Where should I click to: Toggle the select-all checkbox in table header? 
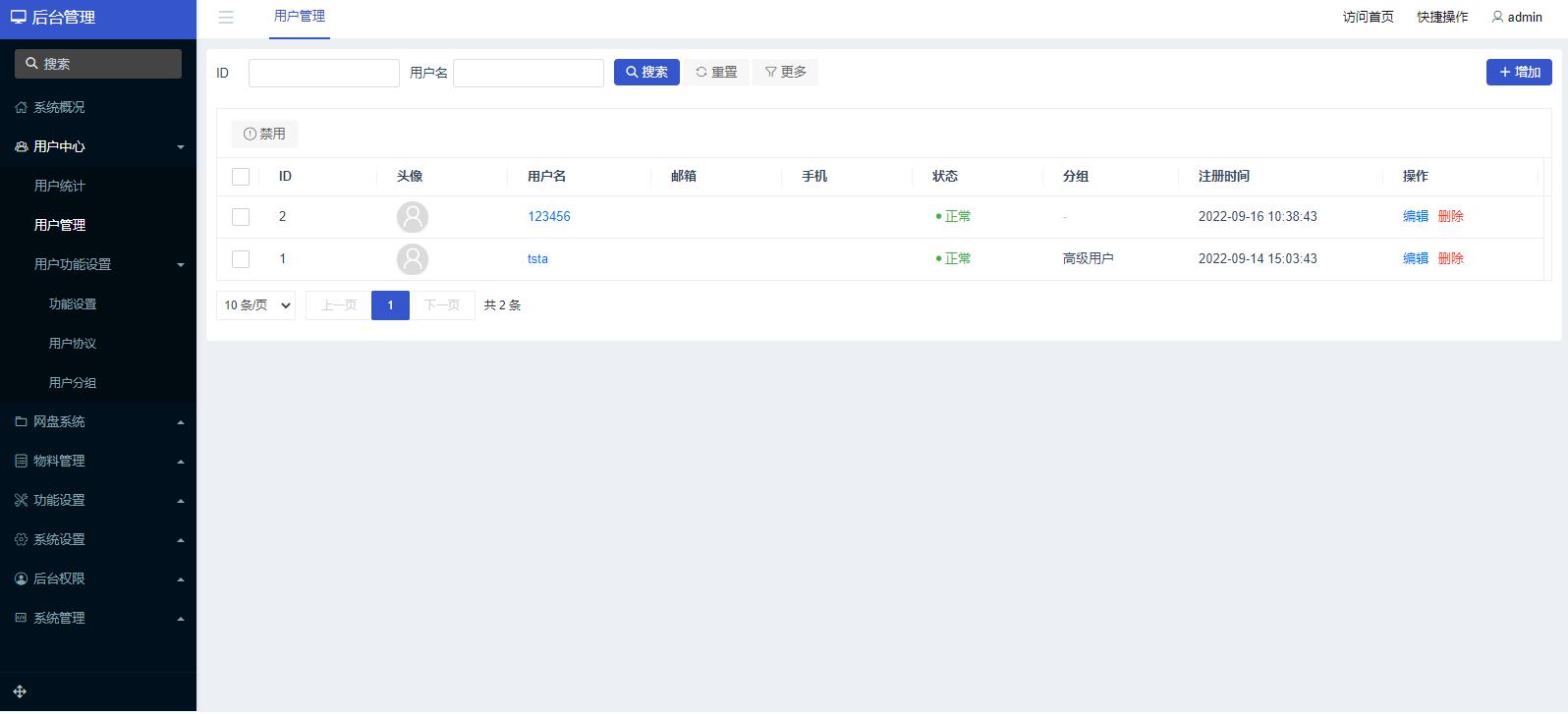click(241, 177)
